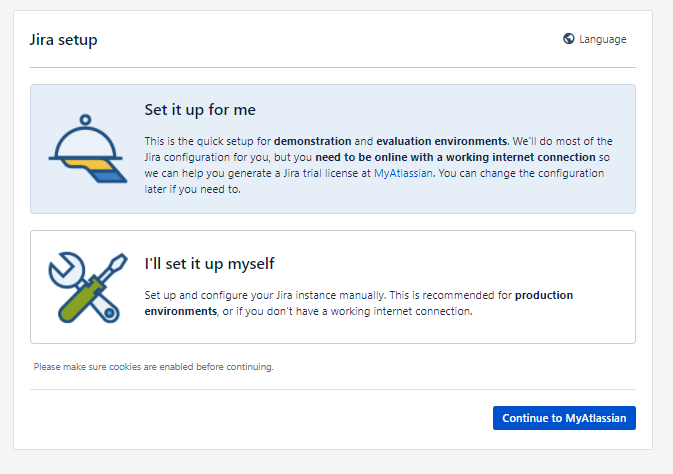Open the MyAtlassian link
Viewport: 673px width, 474px height.
[x=403, y=173]
